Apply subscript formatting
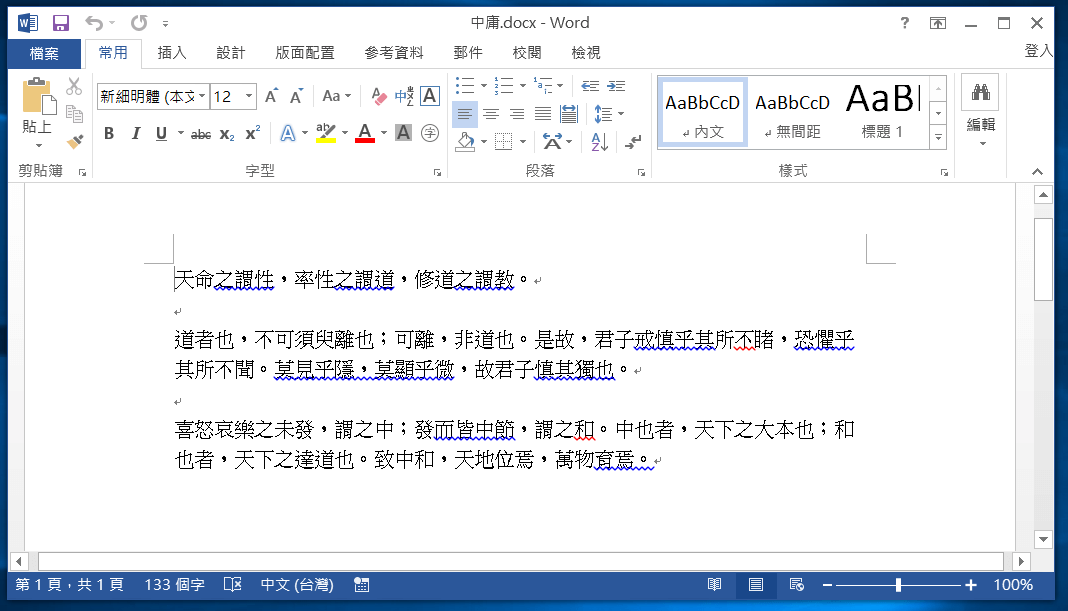Viewport: 1068px width, 611px height. [227, 132]
